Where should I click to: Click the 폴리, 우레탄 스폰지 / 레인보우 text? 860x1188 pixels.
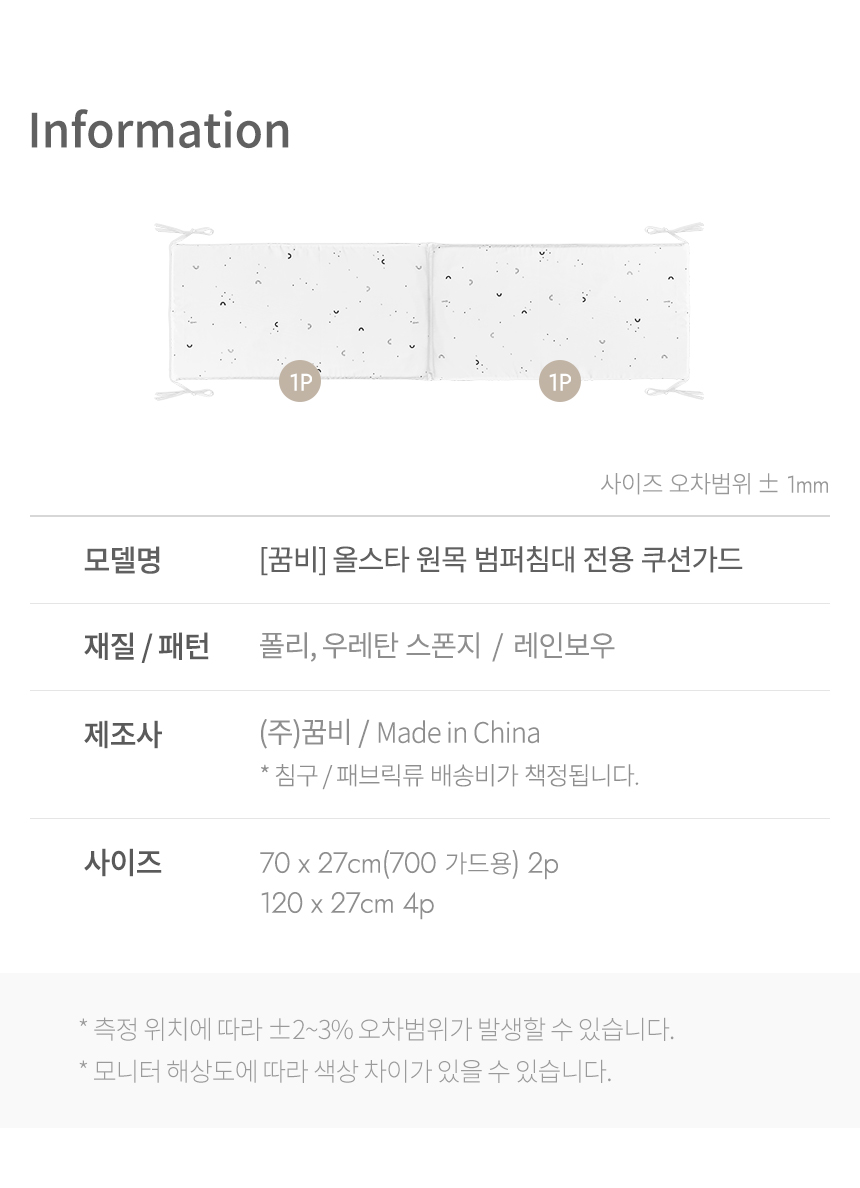coord(436,647)
